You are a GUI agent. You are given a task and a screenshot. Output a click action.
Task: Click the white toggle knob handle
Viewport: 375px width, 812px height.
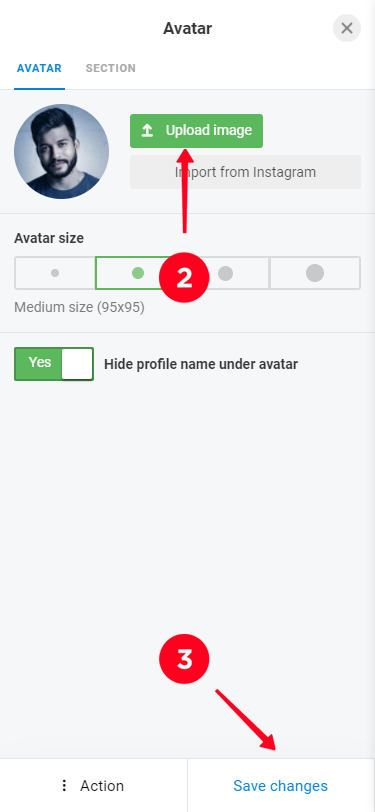click(77, 364)
